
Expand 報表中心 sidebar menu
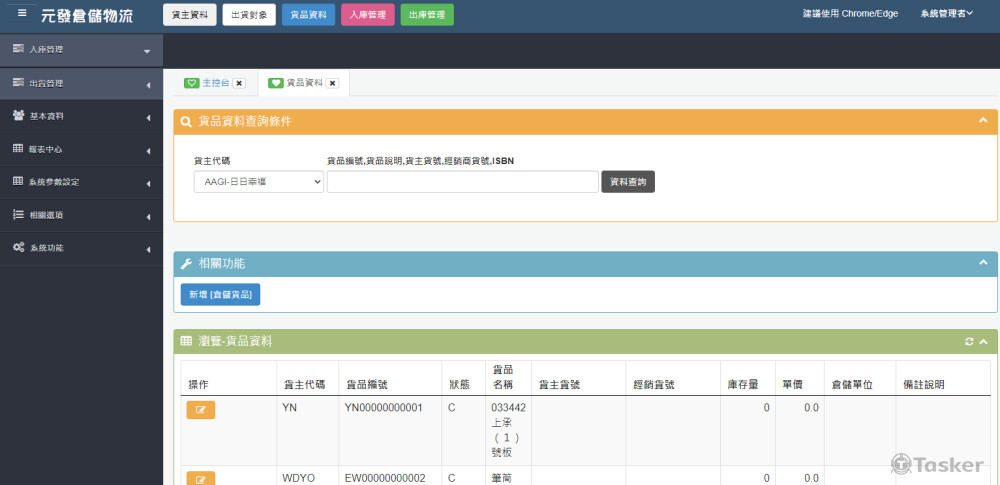pos(80,149)
